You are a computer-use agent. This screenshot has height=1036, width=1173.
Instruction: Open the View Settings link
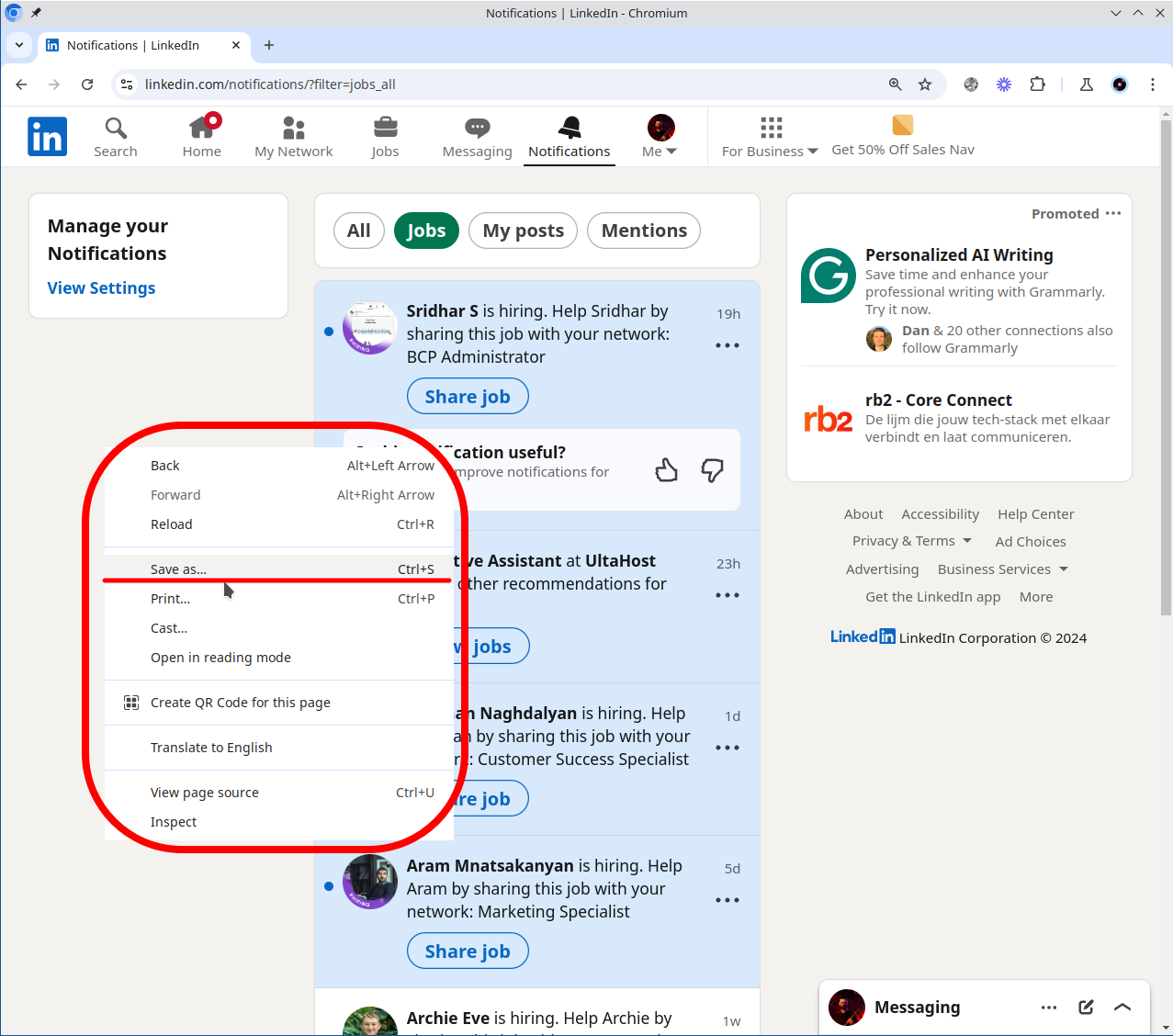[x=101, y=288]
